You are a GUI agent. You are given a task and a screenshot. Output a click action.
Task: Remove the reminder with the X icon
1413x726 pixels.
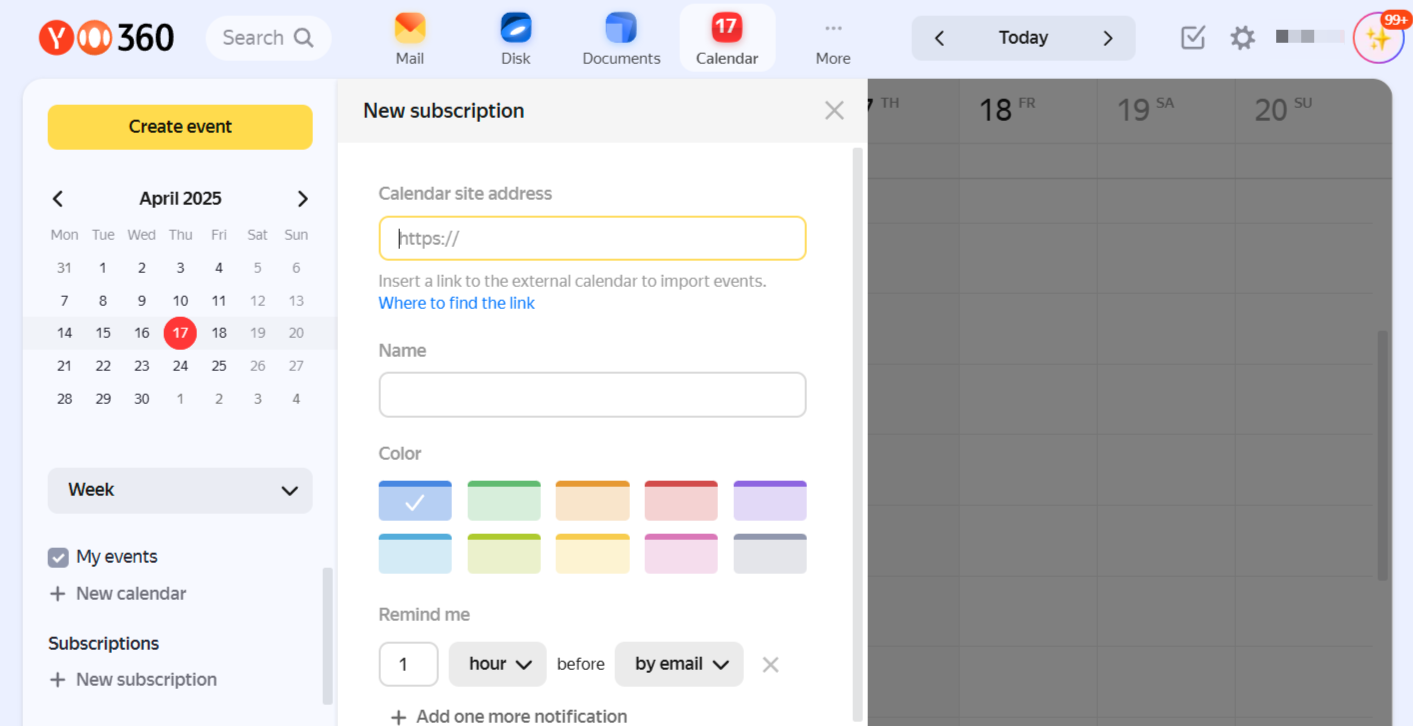coord(770,665)
